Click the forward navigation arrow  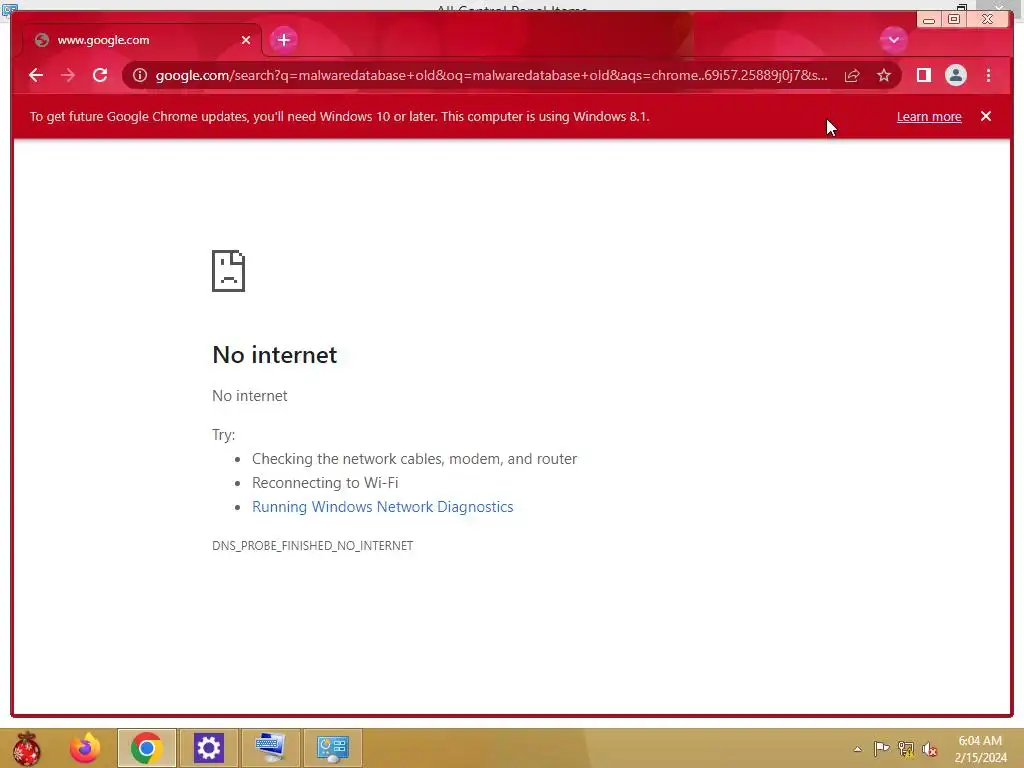(67, 75)
